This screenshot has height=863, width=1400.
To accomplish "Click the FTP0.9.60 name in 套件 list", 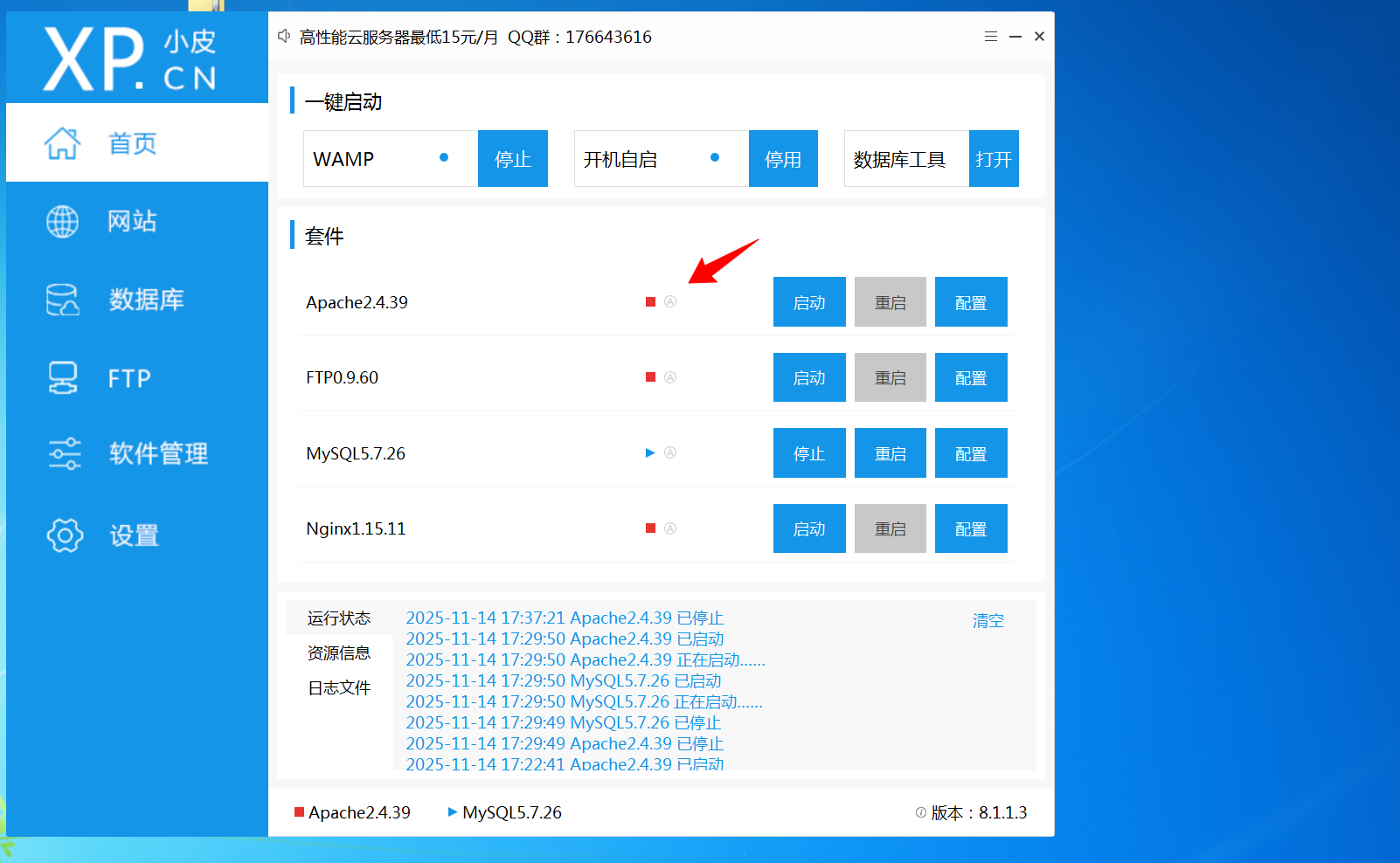I will coord(342,377).
